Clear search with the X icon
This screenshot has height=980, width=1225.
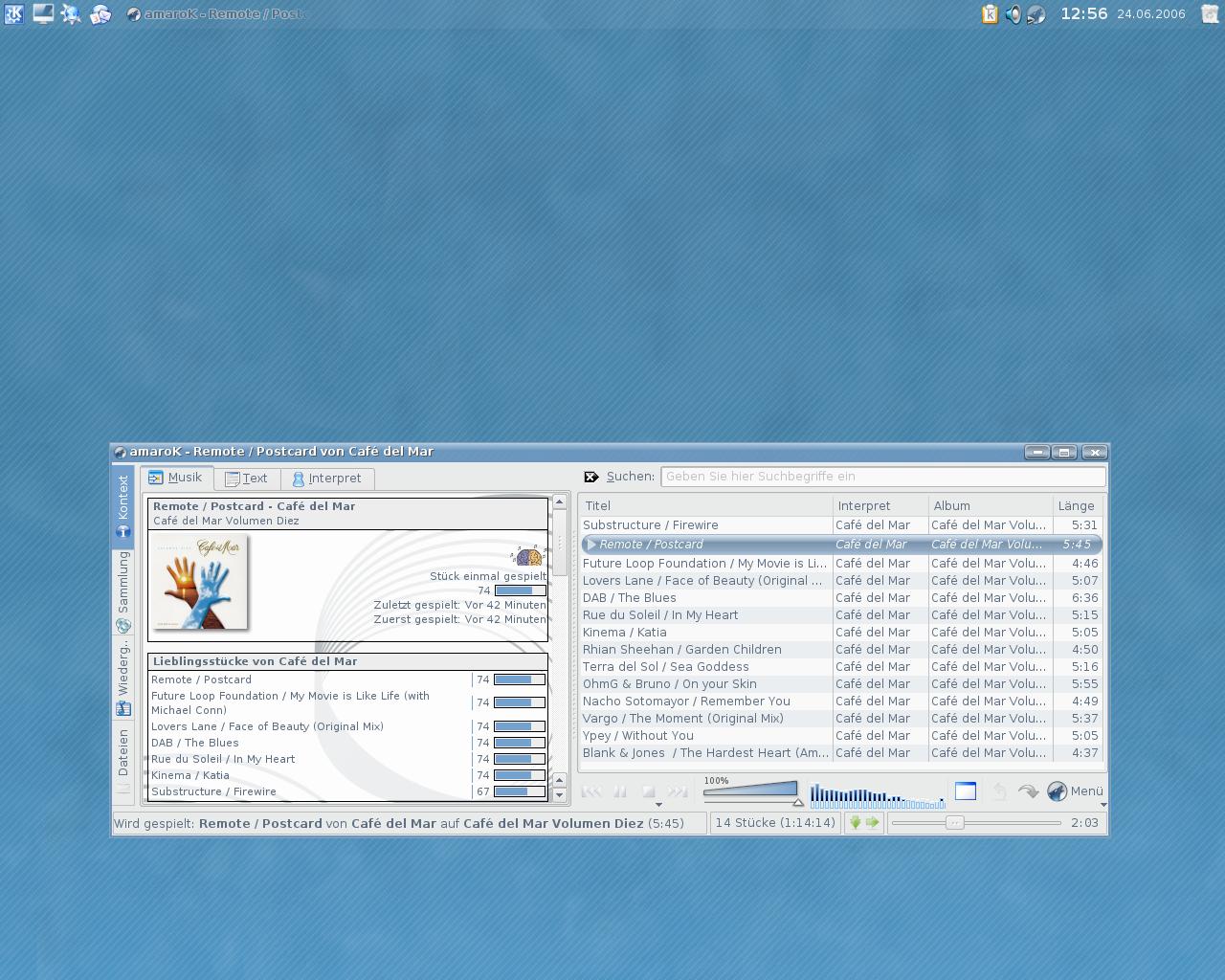coord(590,477)
